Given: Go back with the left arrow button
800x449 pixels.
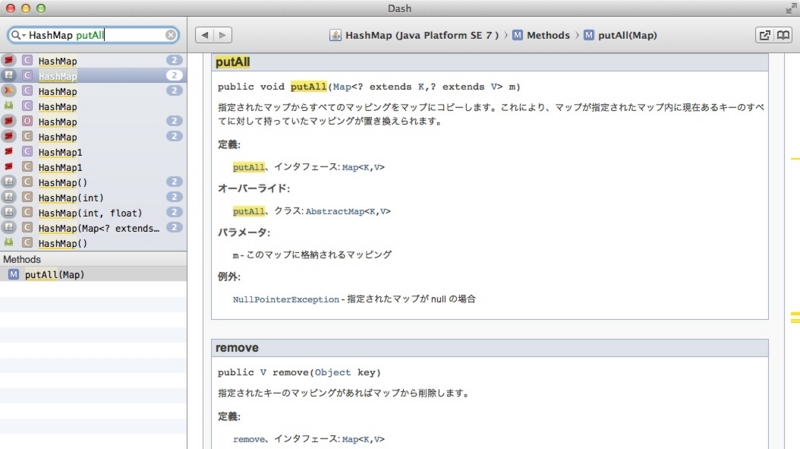Looking at the screenshot, I should tap(205, 35).
